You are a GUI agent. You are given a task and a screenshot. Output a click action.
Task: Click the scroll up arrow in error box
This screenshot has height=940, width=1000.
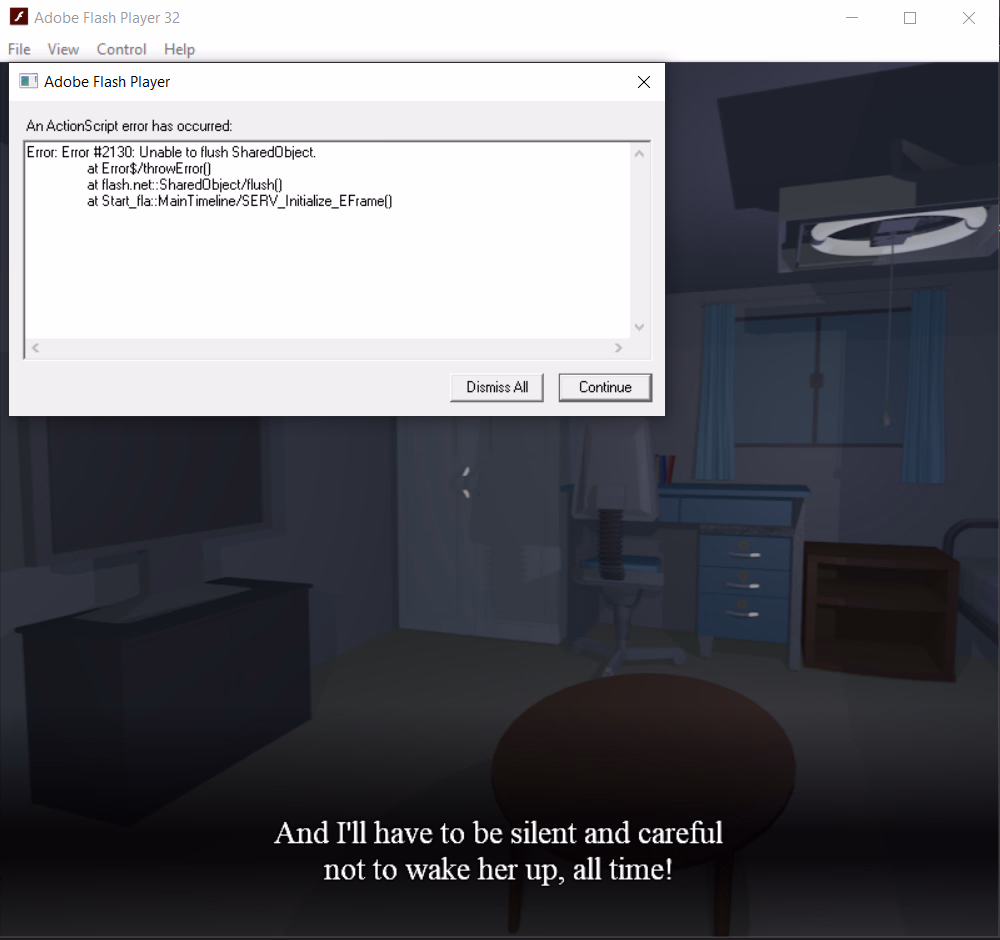pyautogui.click(x=640, y=153)
